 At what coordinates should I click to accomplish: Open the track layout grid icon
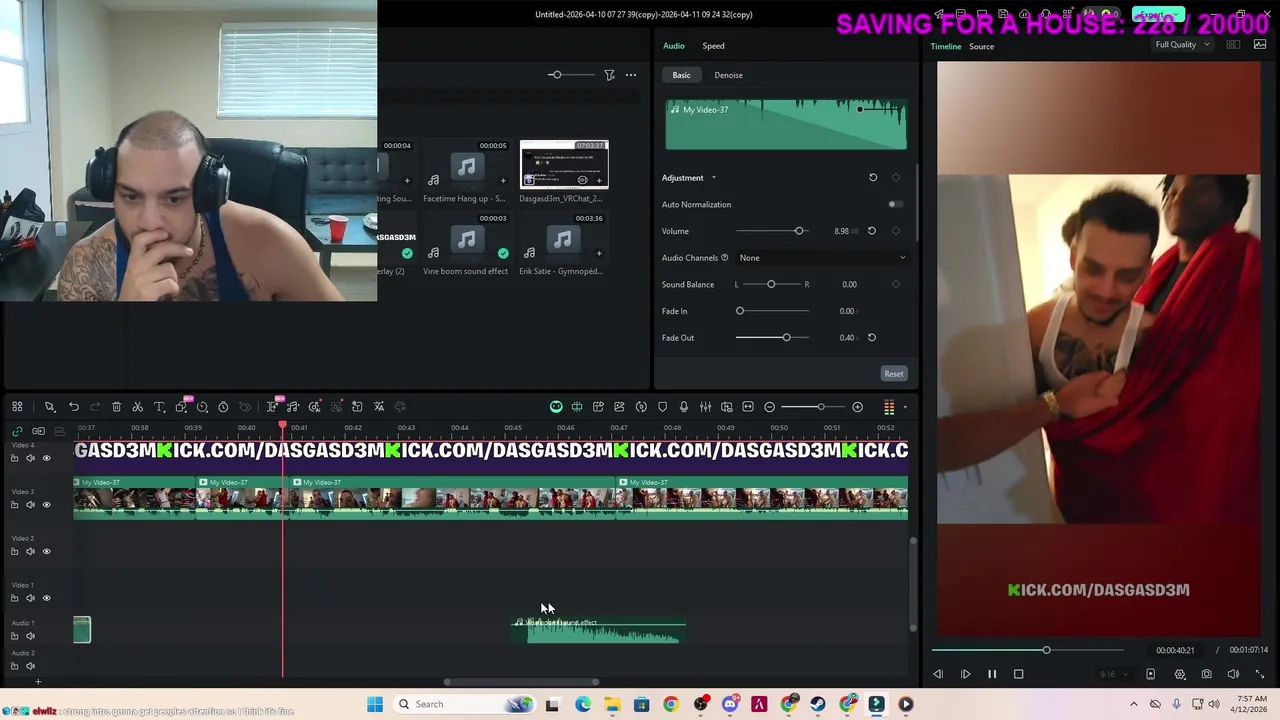click(x=17, y=407)
